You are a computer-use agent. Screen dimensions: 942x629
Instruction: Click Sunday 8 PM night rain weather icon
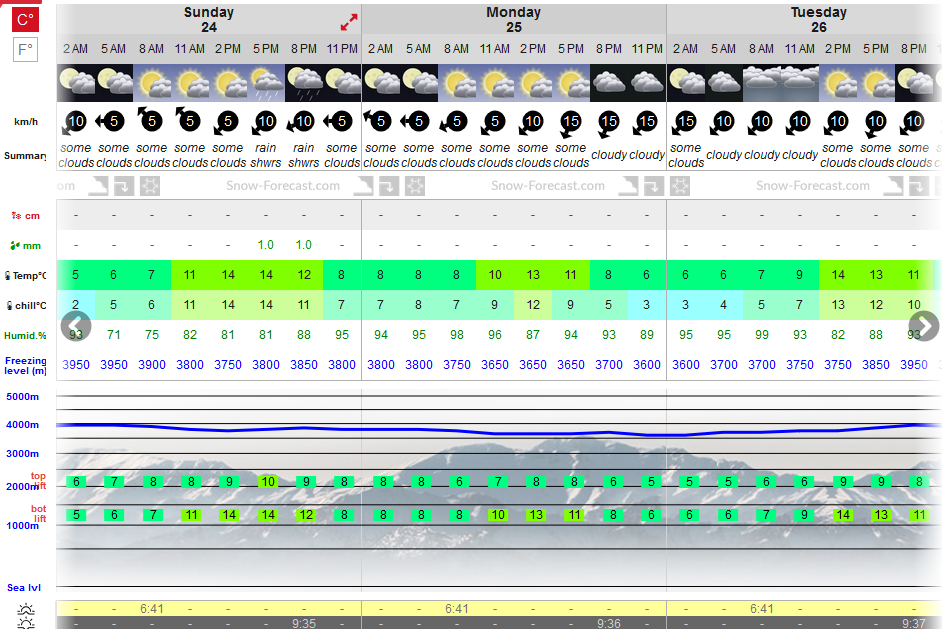304,83
